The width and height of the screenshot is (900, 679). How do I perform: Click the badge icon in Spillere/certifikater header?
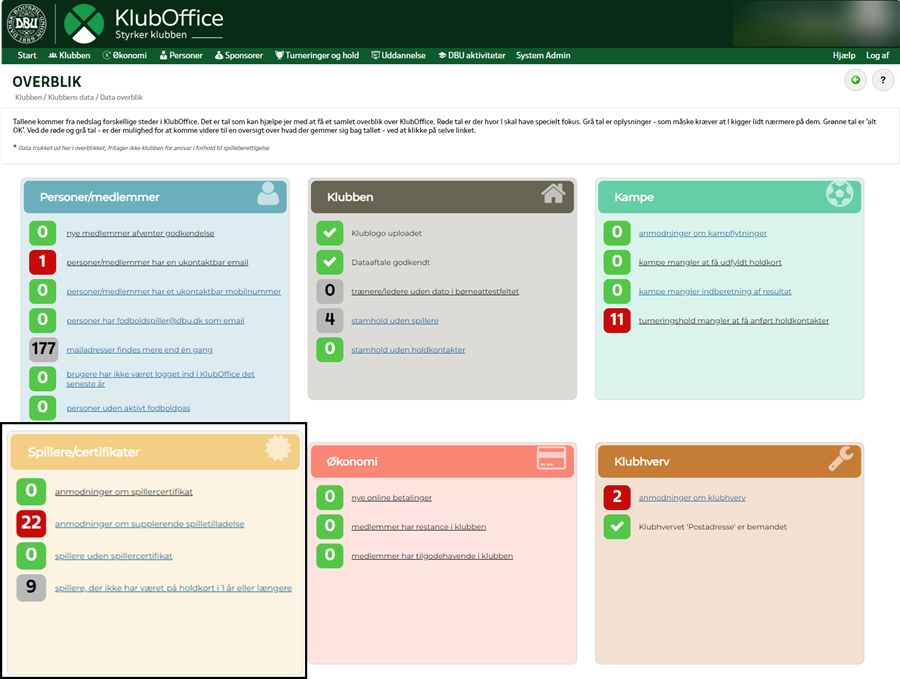278,448
